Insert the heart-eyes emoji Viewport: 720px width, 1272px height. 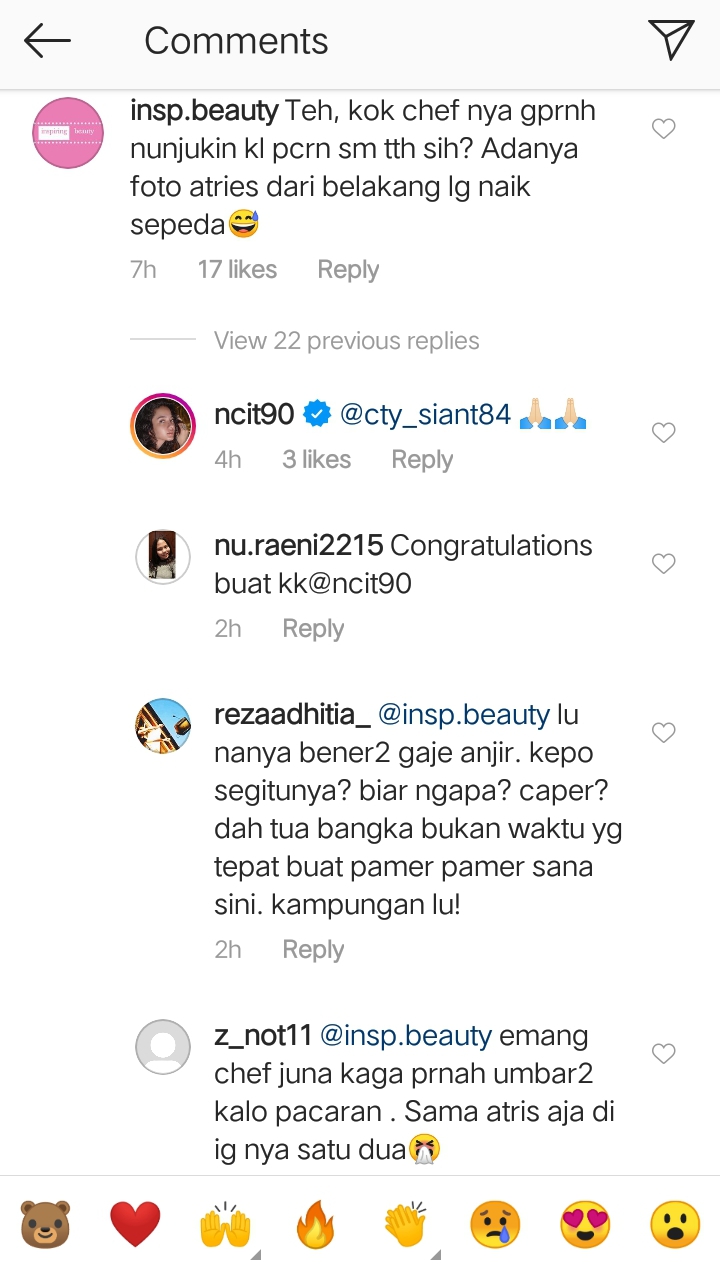(585, 1224)
